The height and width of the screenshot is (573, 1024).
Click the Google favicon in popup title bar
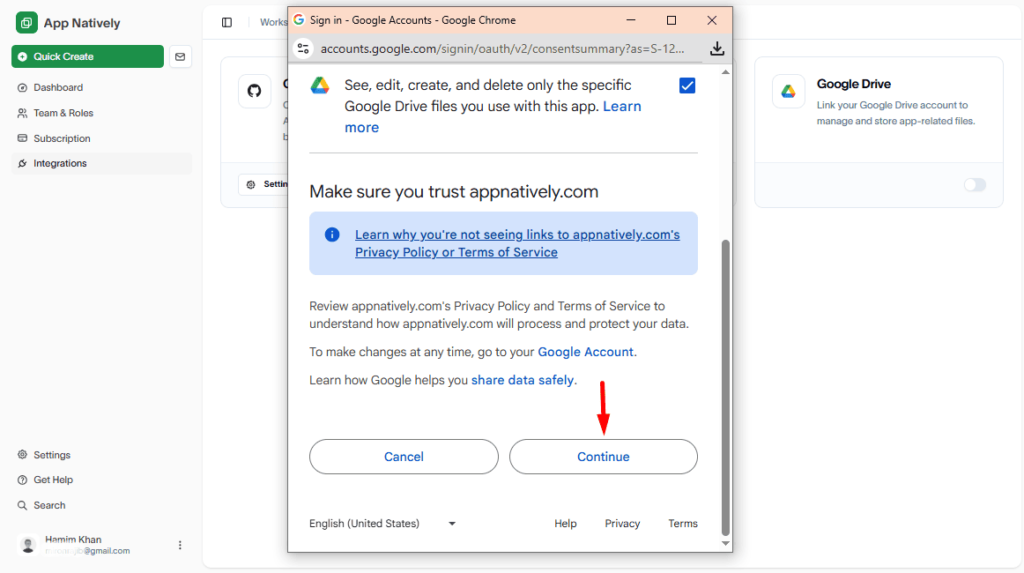299,20
